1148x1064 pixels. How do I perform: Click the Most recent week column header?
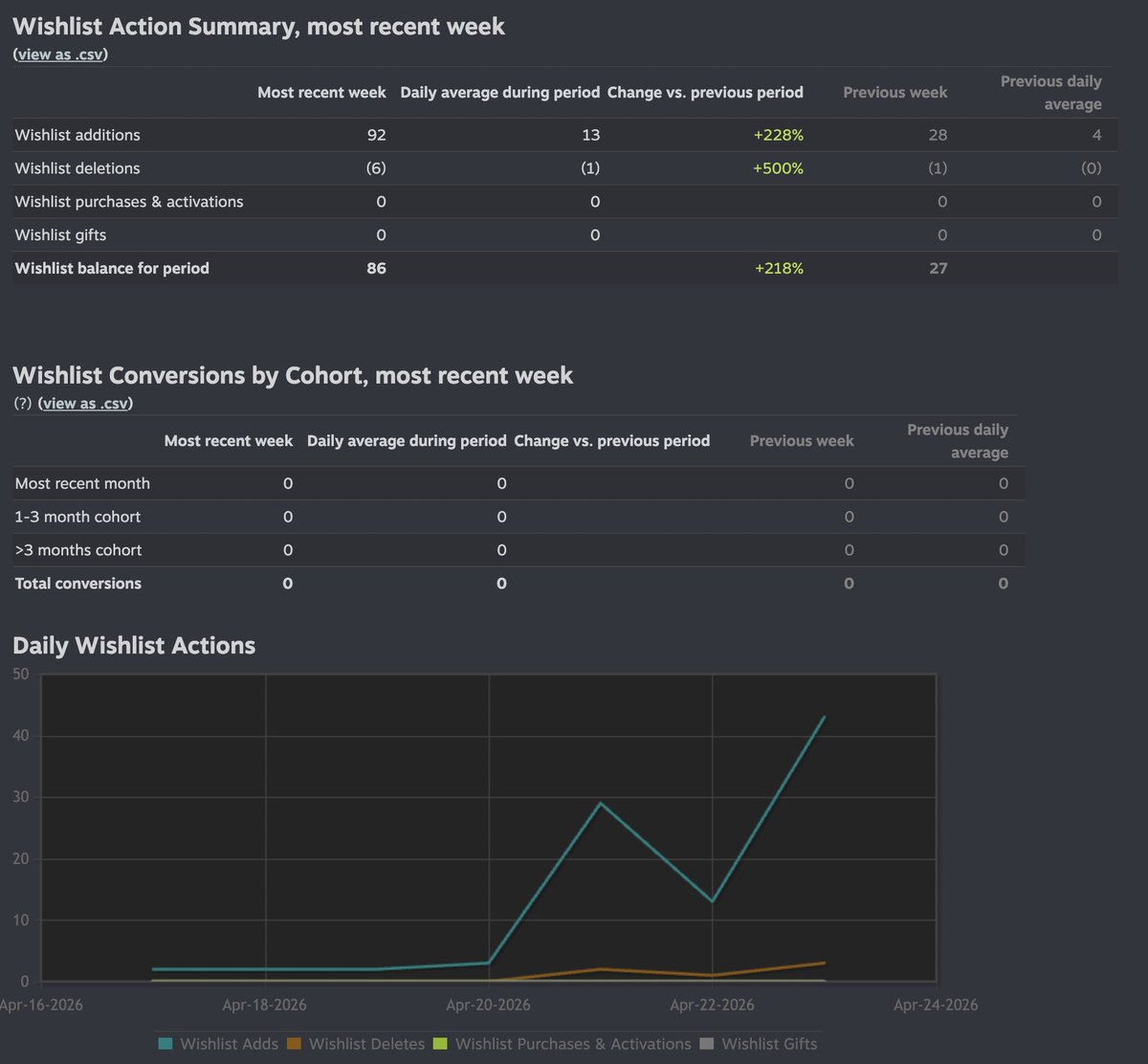tap(321, 92)
